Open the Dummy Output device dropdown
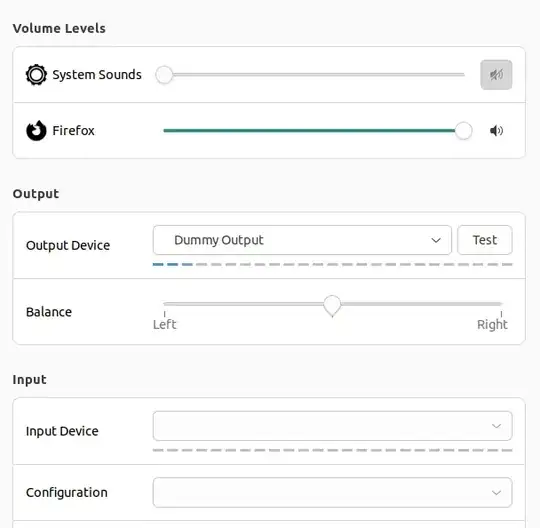This screenshot has width=540, height=528. pos(302,240)
